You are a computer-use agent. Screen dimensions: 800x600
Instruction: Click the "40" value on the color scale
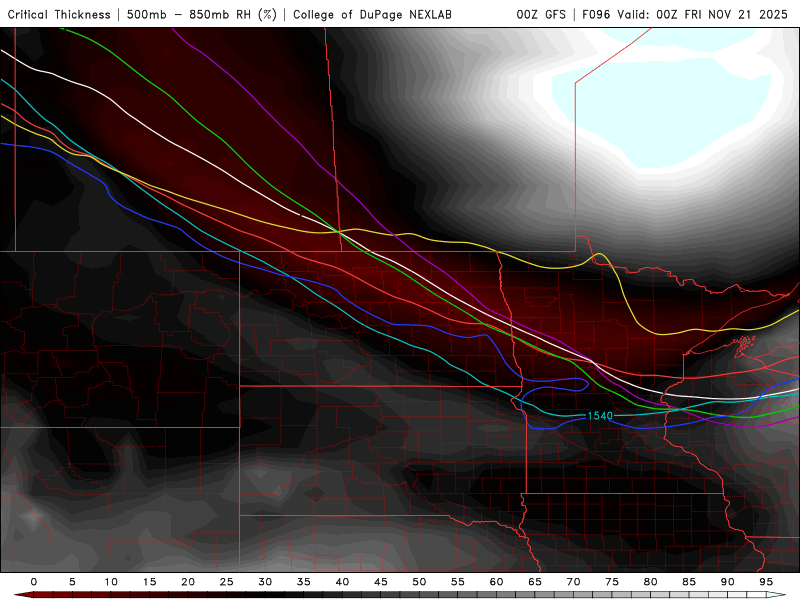point(342,582)
